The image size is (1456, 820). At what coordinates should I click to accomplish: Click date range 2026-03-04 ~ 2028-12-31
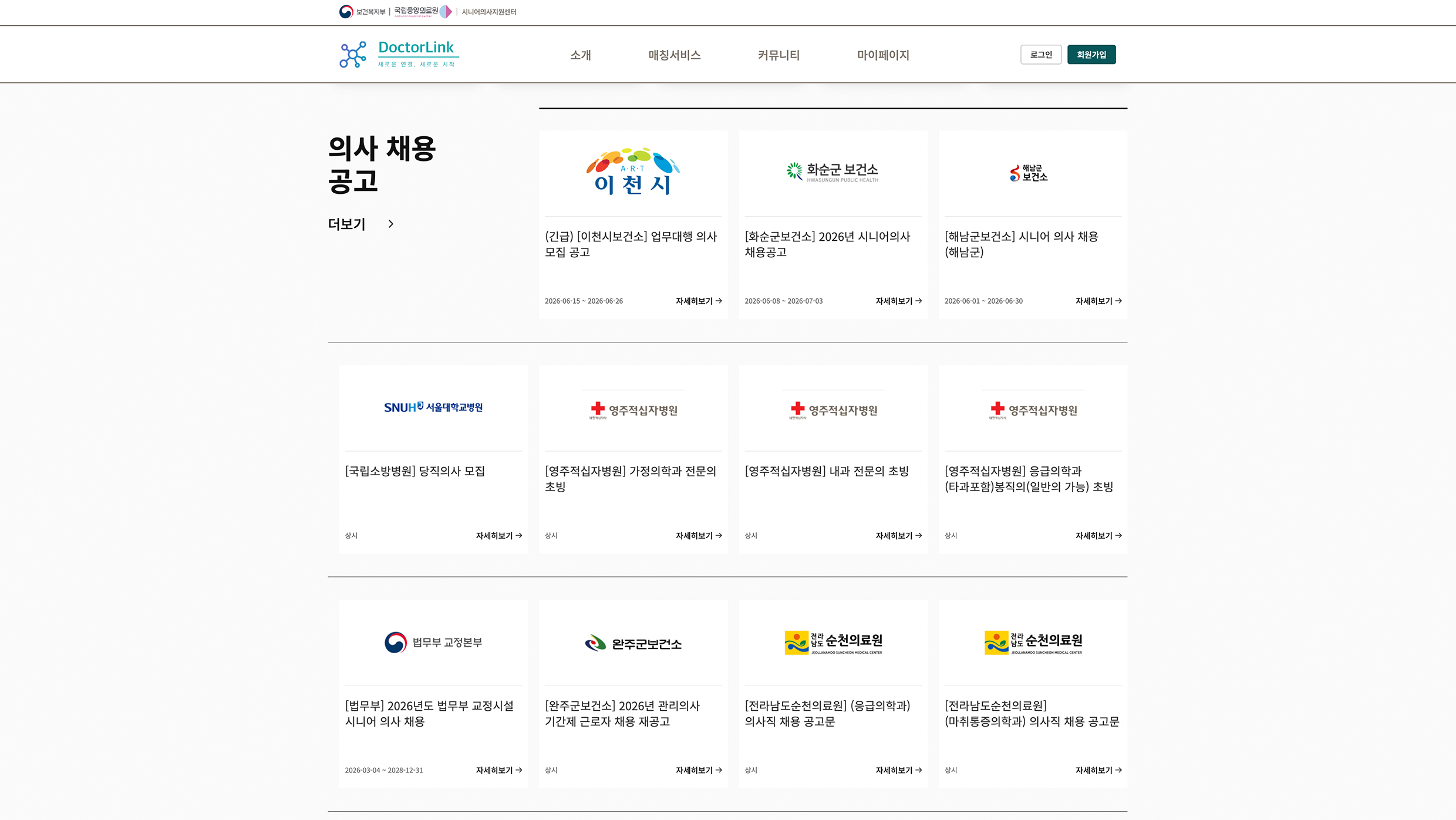click(x=383, y=770)
